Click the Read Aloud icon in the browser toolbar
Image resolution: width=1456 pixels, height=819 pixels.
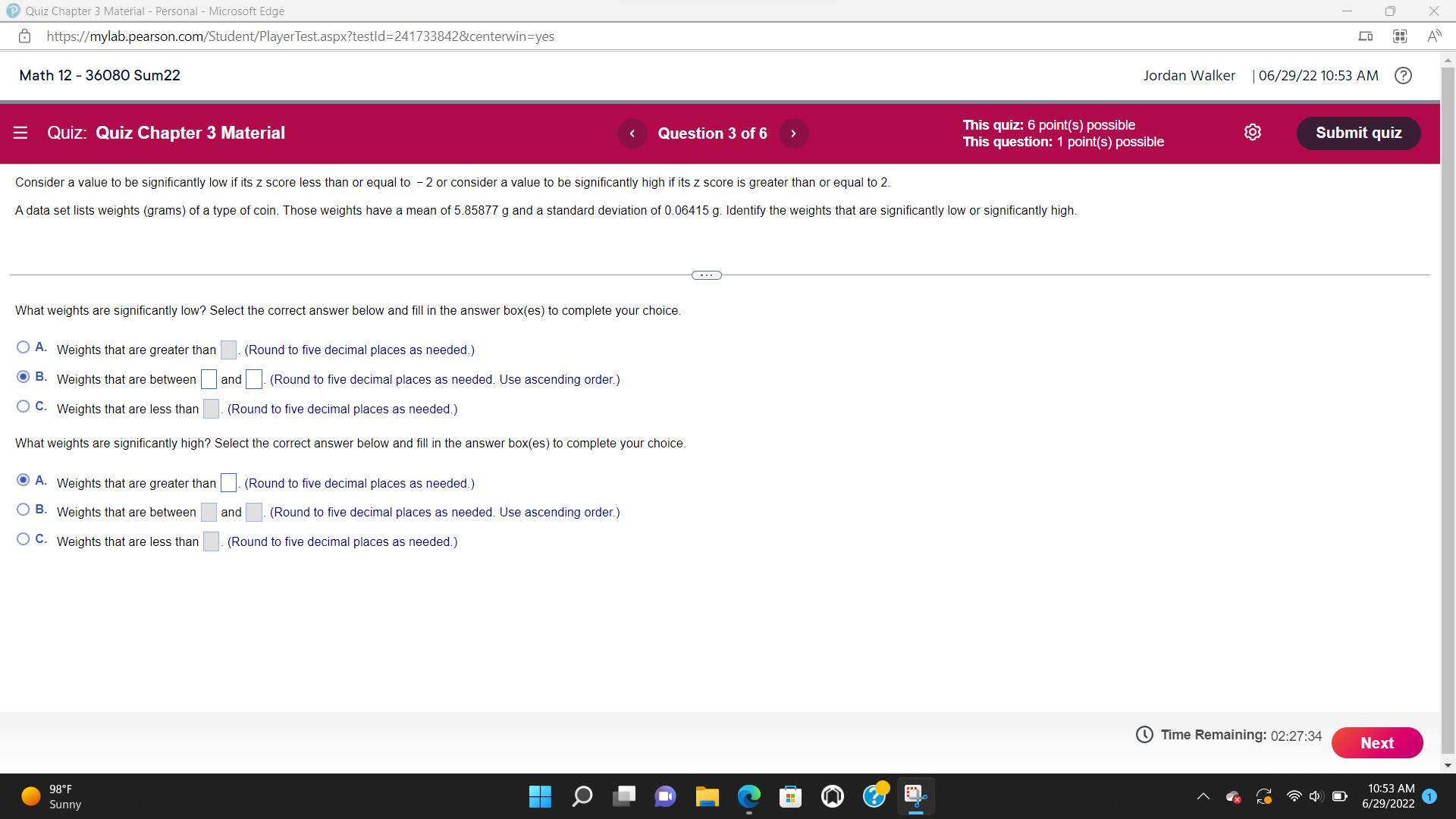tap(1435, 36)
